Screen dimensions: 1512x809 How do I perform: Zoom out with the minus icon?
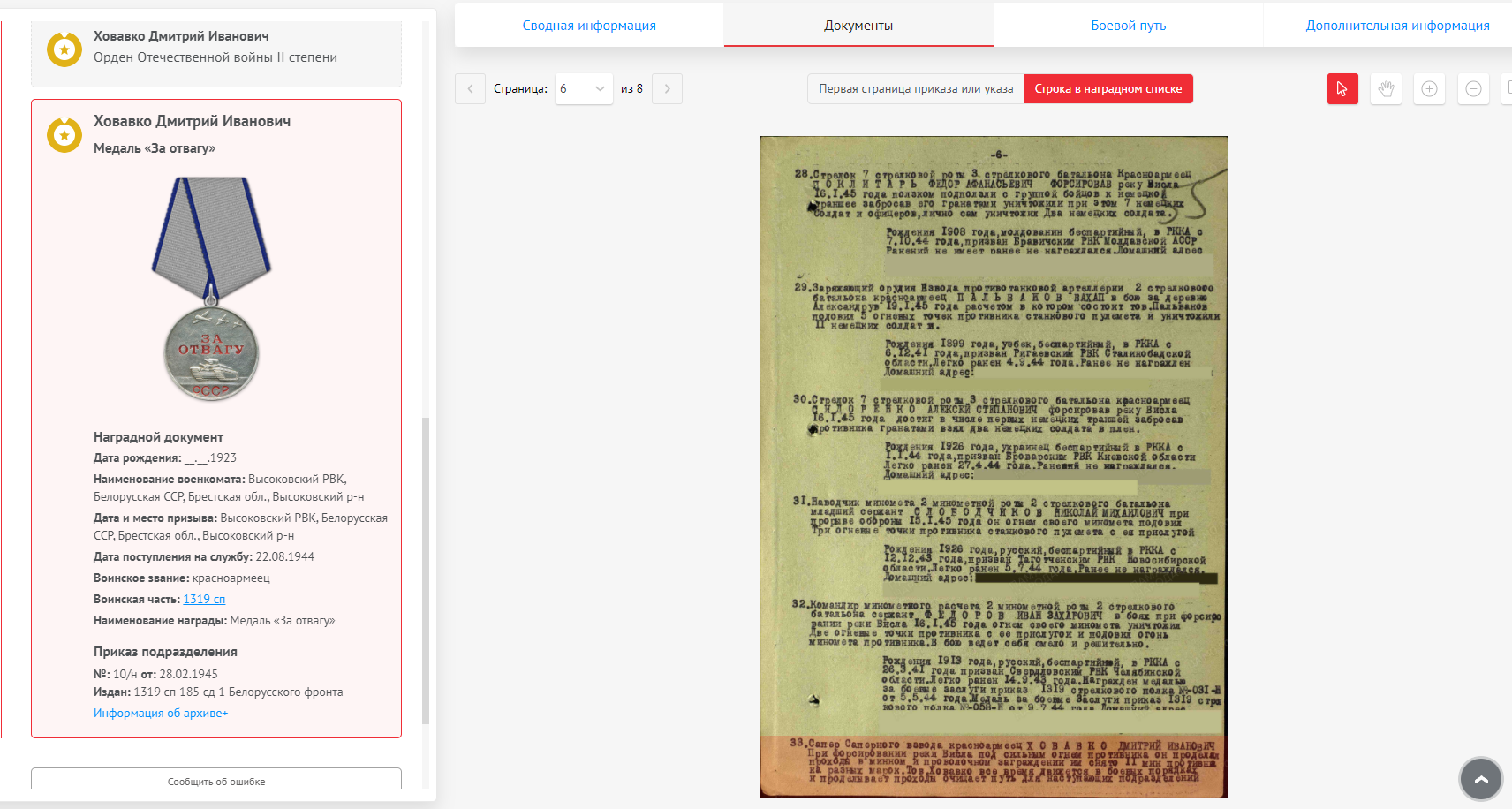pyautogui.click(x=1473, y=89)
